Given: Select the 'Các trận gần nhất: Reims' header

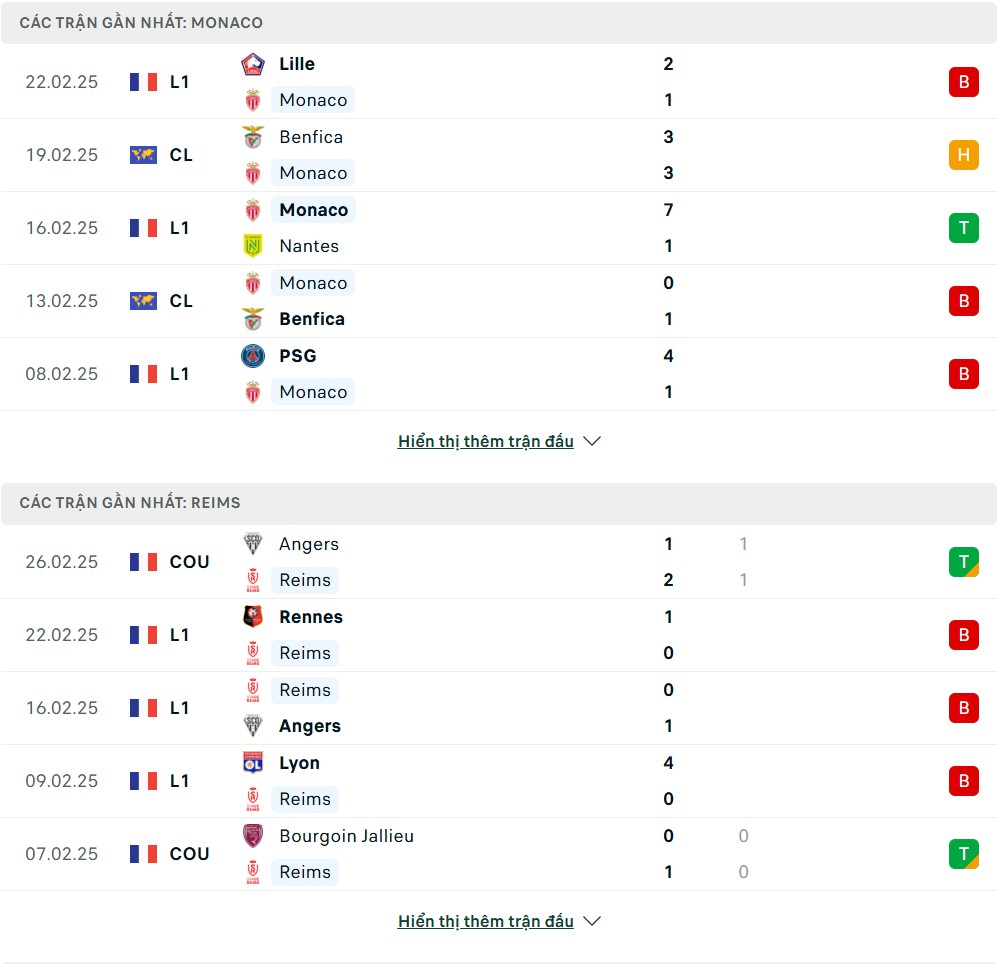Looking at the screenshot, I should pyautogui.click(x=130, y=503).
